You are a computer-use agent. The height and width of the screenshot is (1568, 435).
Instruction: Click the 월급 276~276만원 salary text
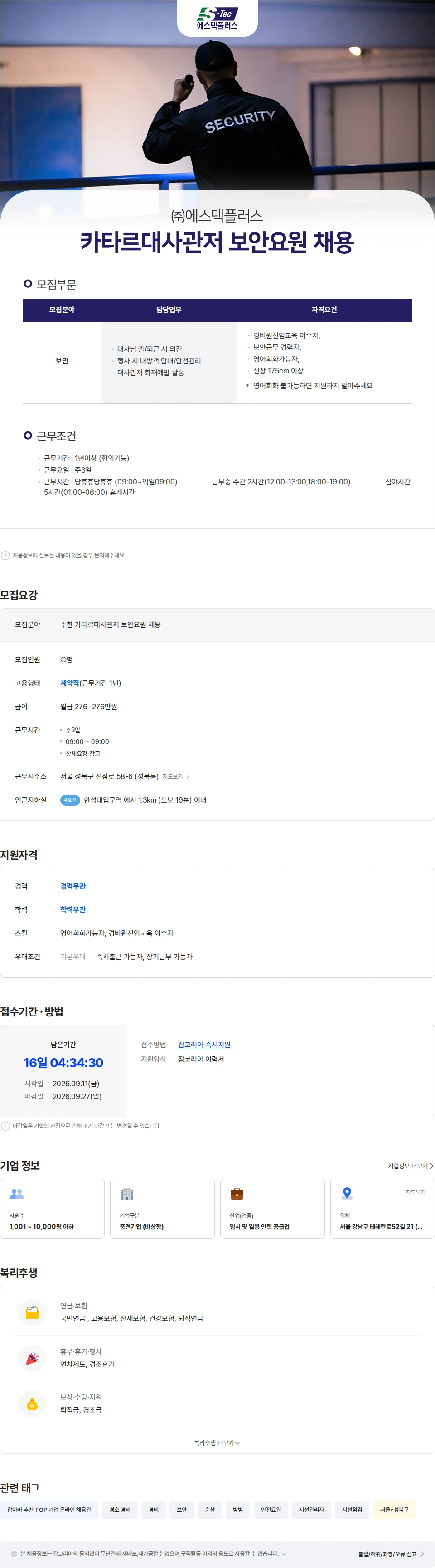click(89, 707)
